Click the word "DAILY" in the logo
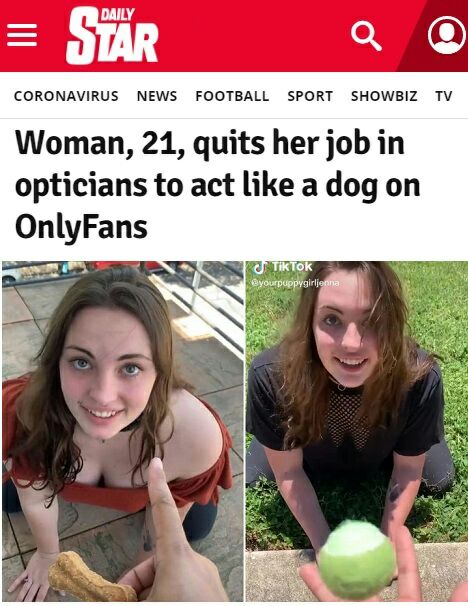This screenshot has width=468, height=606. 117,15
